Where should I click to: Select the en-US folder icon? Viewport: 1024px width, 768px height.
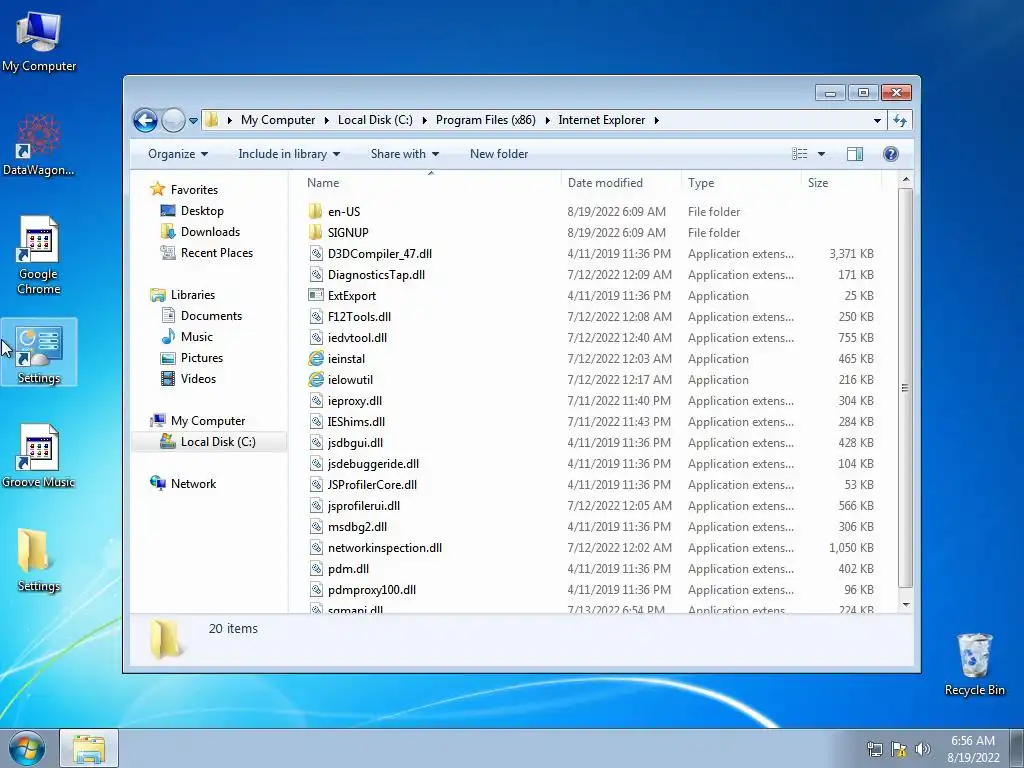(315, 212)
